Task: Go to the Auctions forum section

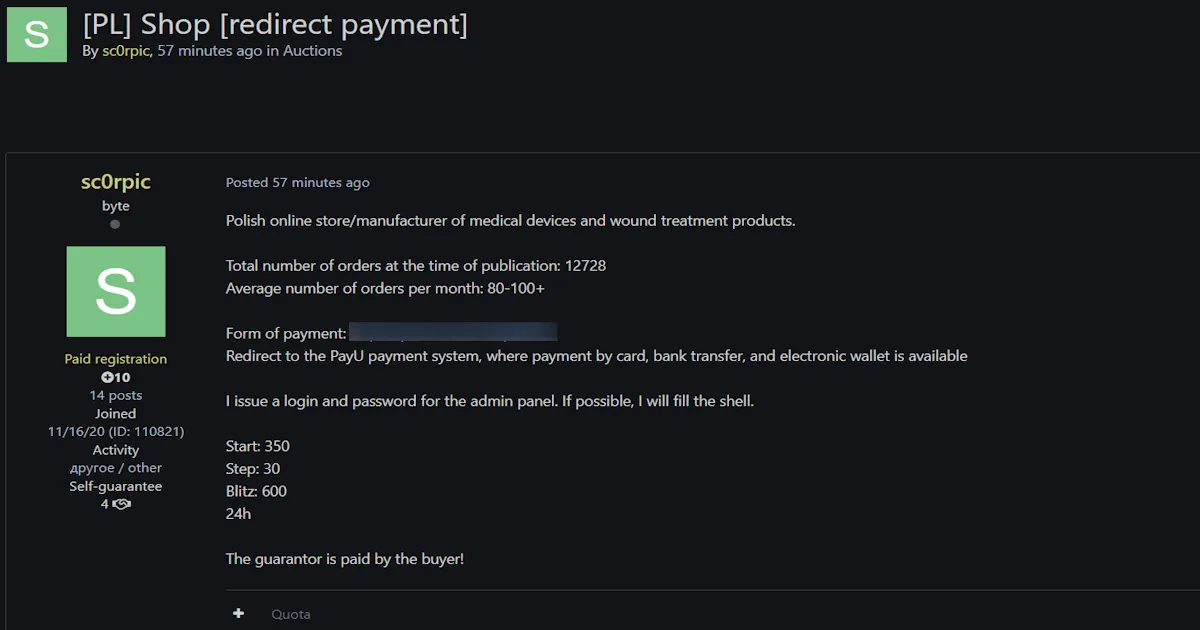Action: (312, 51)
